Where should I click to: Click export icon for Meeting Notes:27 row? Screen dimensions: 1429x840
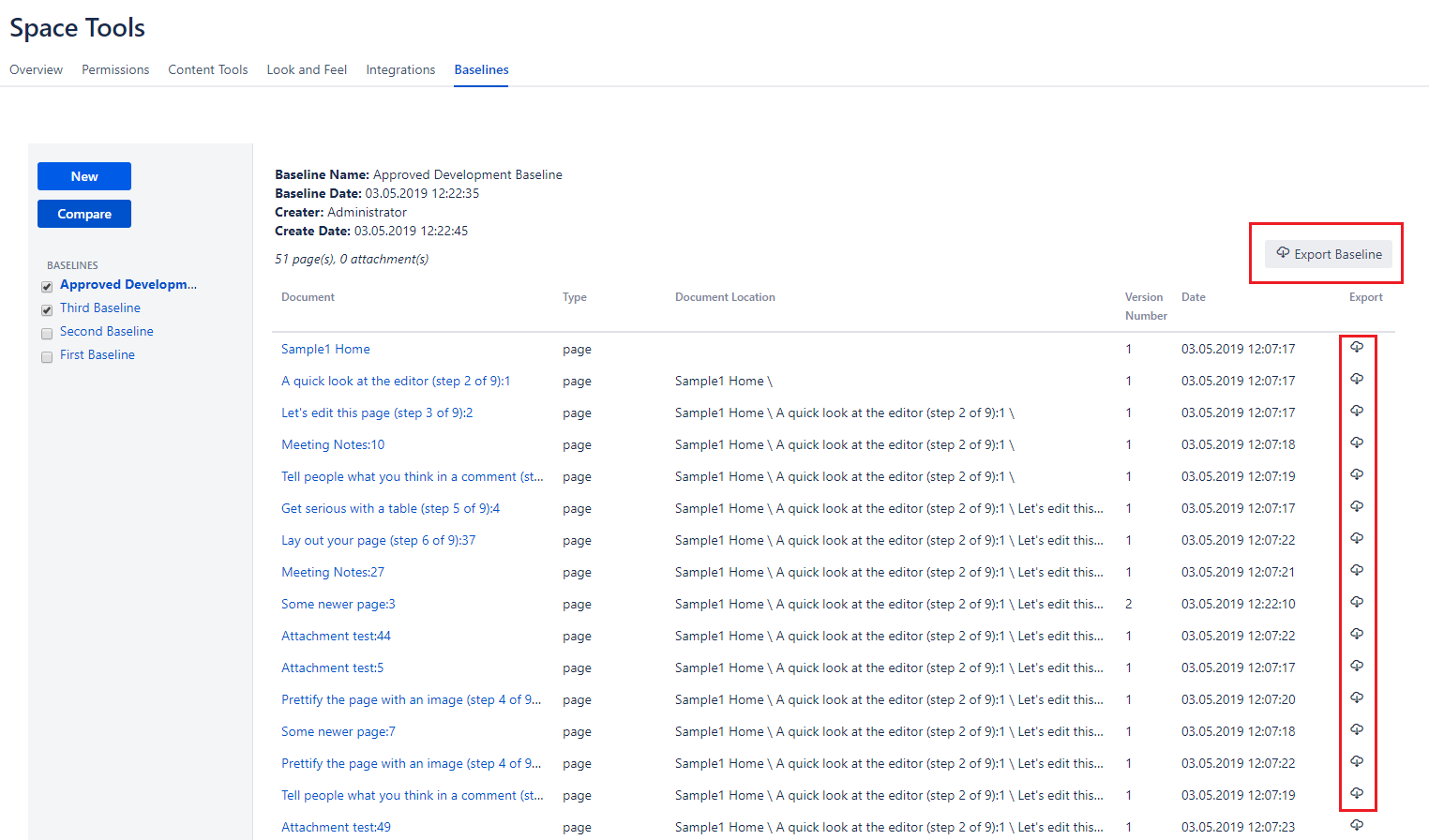[x=1356, y=571]
